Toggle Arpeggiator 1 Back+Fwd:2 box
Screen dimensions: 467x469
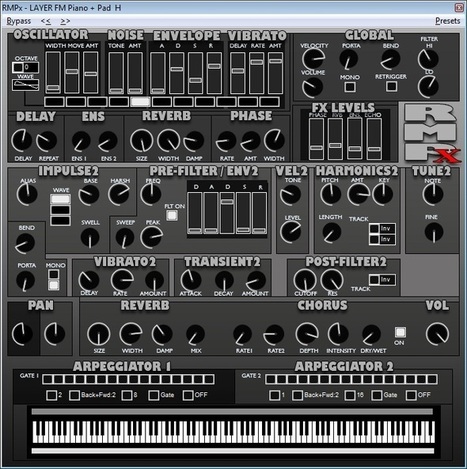(x=74, y=395)
